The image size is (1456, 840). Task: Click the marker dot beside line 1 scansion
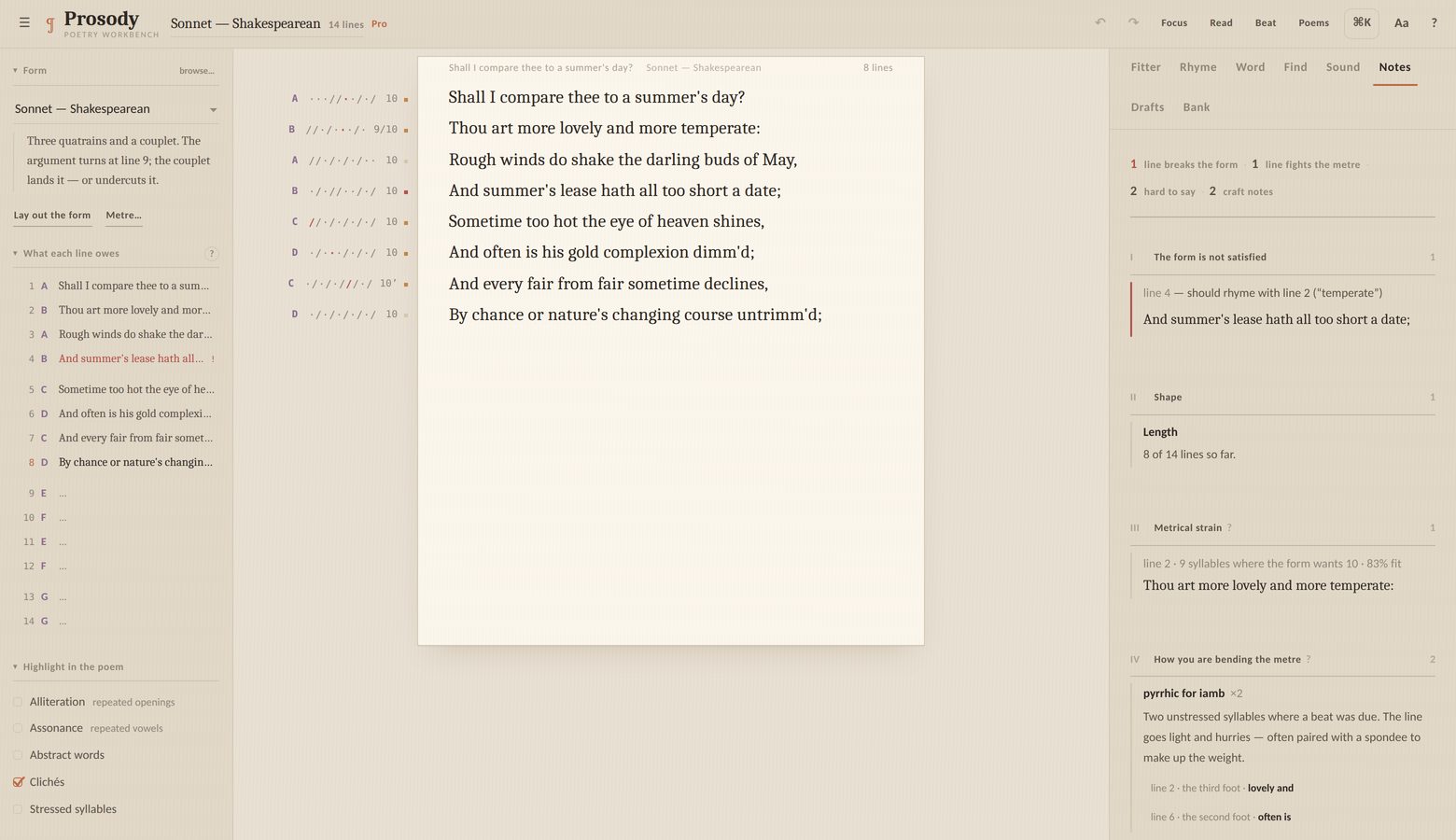point(406,99)
